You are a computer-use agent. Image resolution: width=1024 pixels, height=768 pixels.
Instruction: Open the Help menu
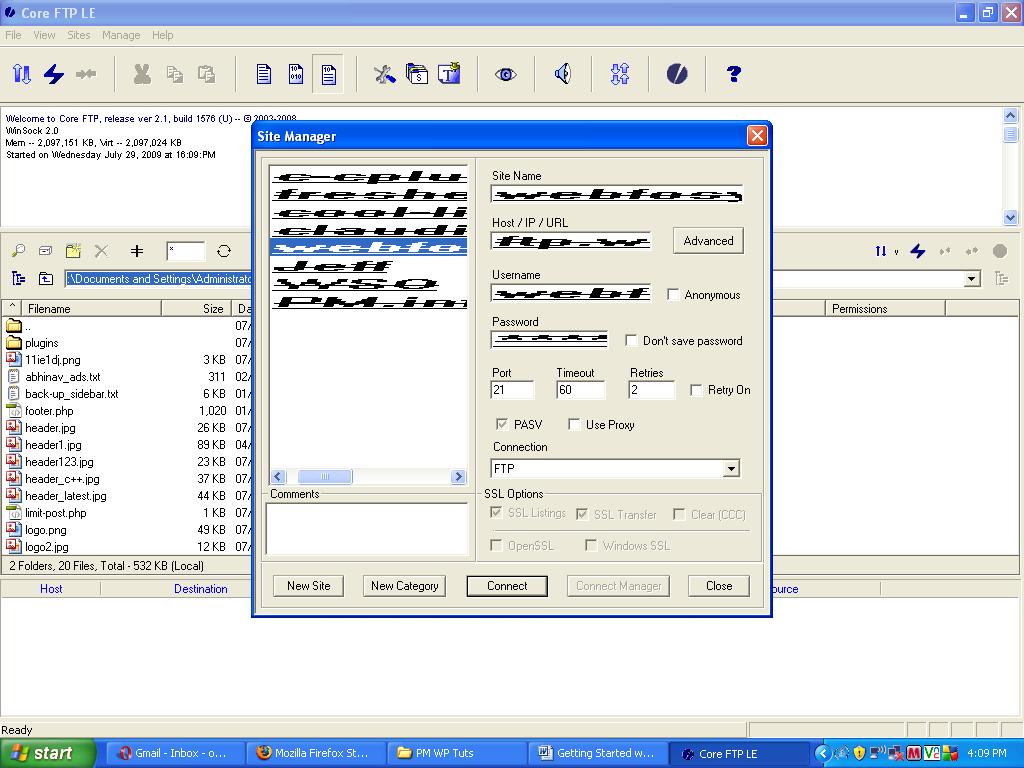[x=163, y=35]
